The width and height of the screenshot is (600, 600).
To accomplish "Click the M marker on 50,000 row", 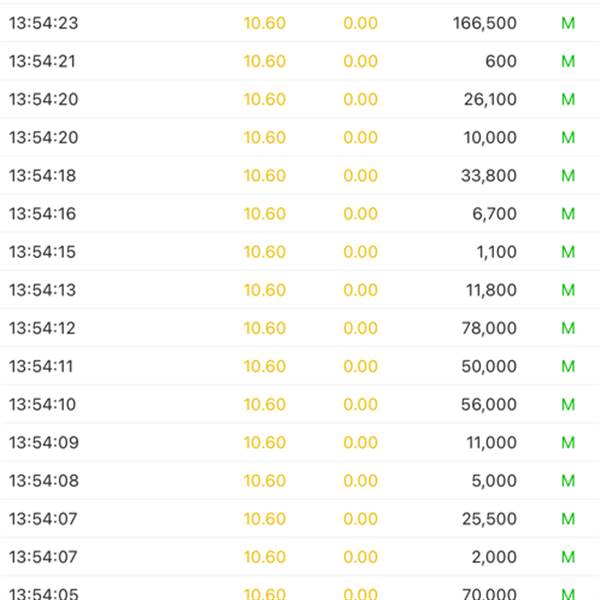I will (x=568, y=366).
